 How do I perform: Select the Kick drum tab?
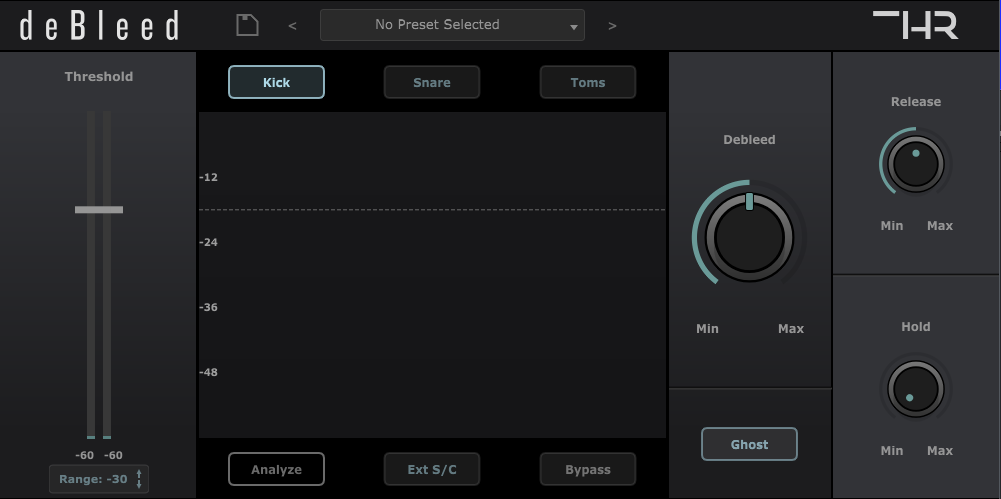click(276, 82)
